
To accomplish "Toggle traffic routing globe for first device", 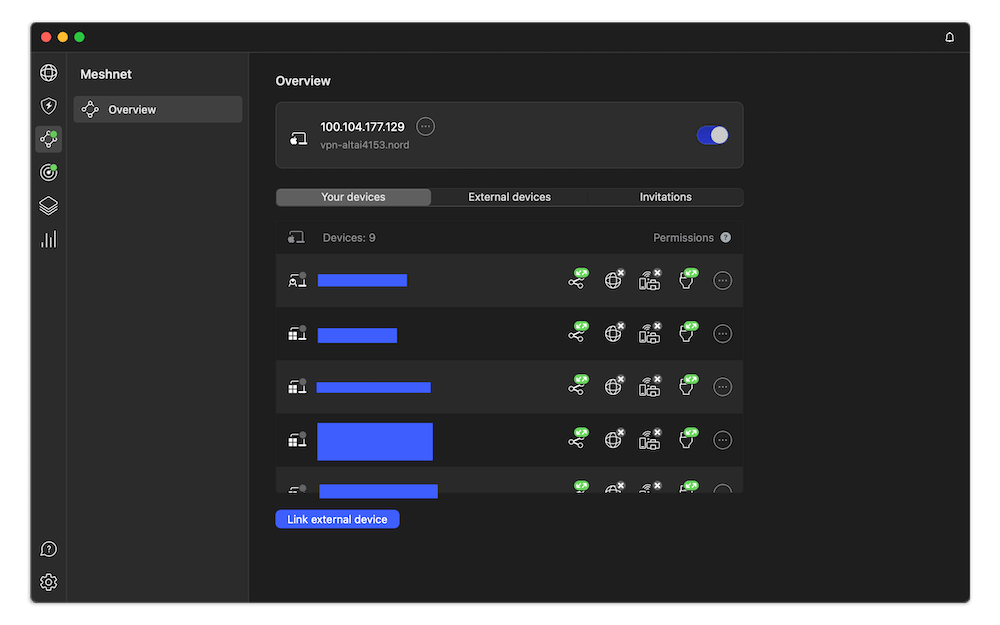I will coord(614,279).
